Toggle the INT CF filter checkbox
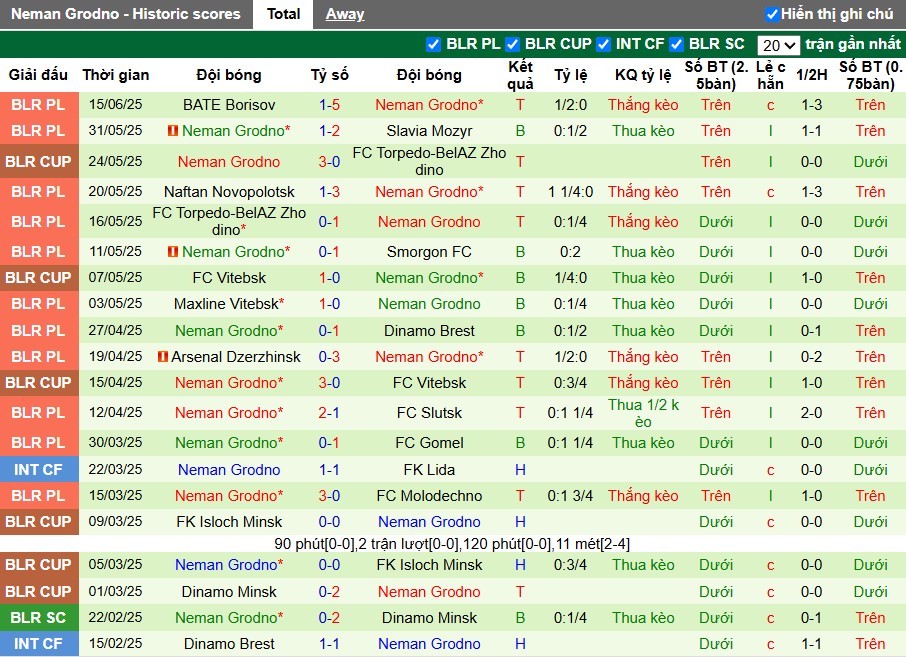The height and width of the screenshot is (657, 906). point(603,44)
